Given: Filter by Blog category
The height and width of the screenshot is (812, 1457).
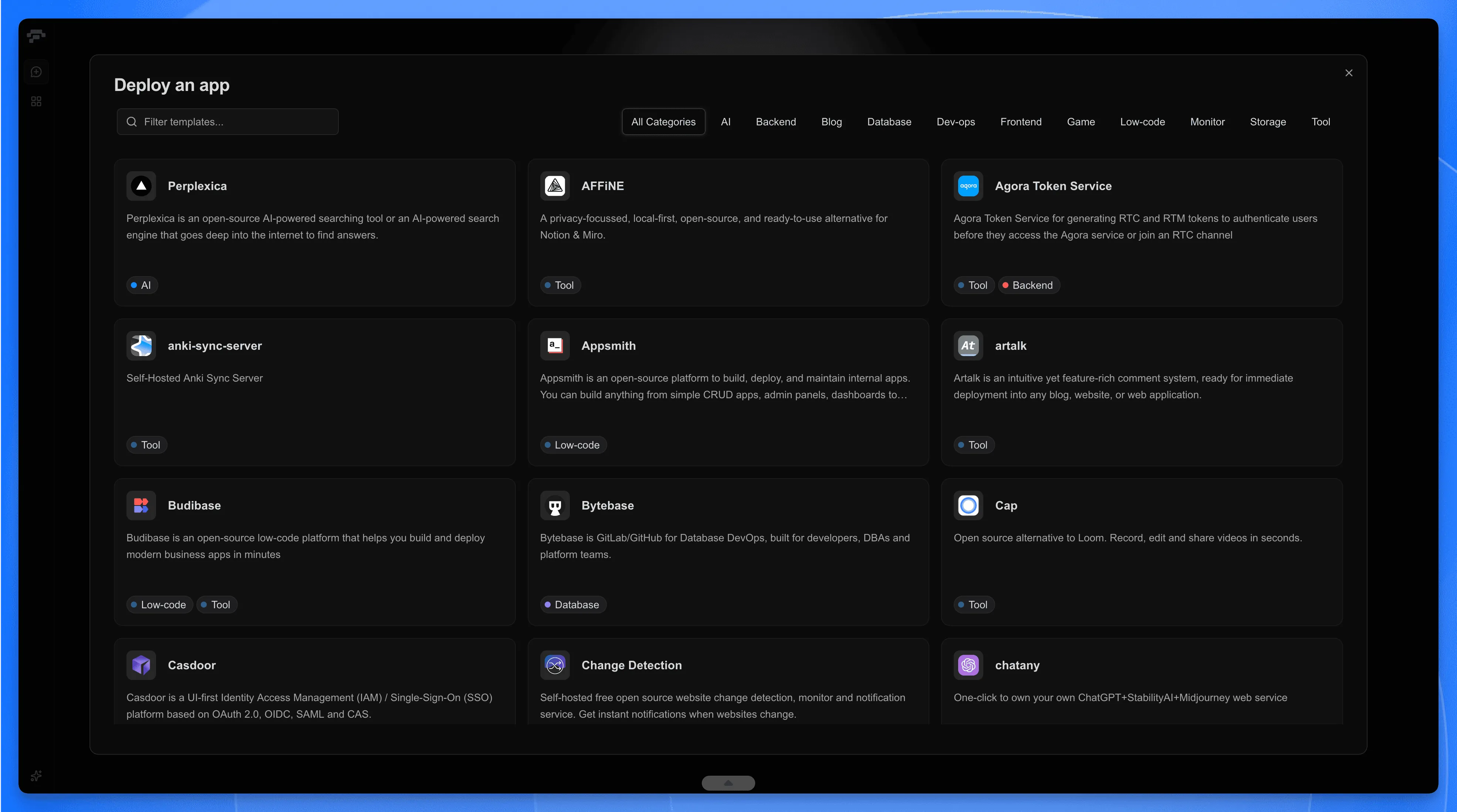Looking at the screenshot, I should (x=831, y=122).
